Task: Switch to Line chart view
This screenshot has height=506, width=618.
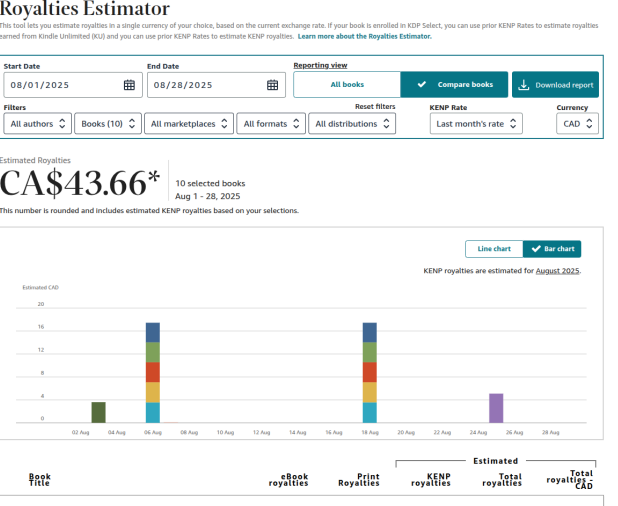Action: coord(494,249)
